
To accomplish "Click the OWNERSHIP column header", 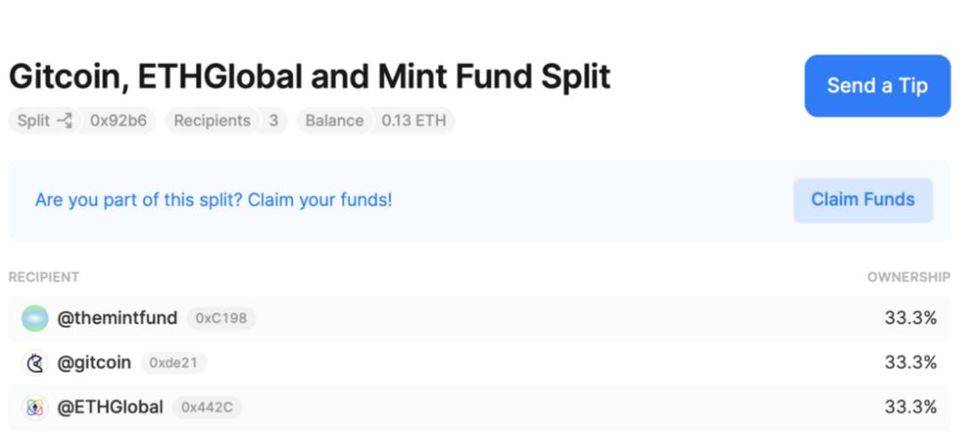I will coord(909,277).
